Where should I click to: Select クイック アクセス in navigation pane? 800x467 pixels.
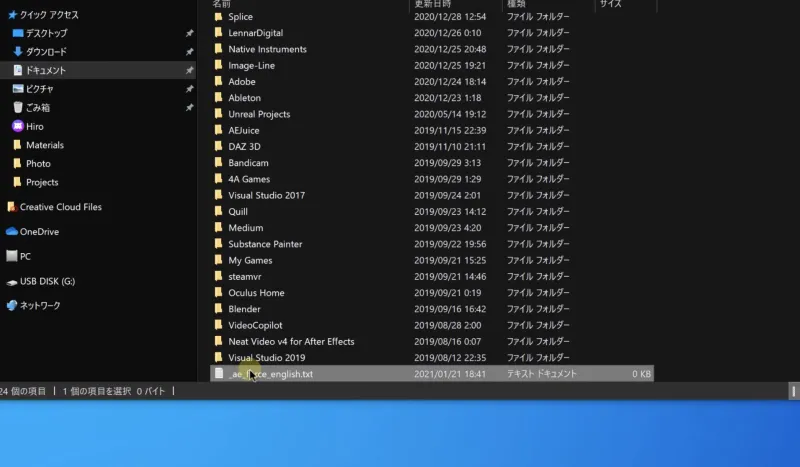(49, 15)
